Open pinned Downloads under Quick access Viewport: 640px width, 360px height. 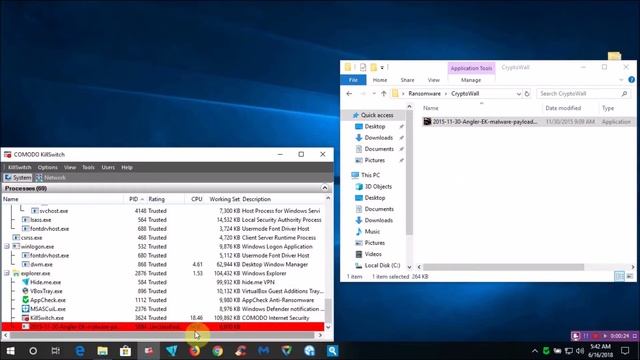[x=378, y=138]
